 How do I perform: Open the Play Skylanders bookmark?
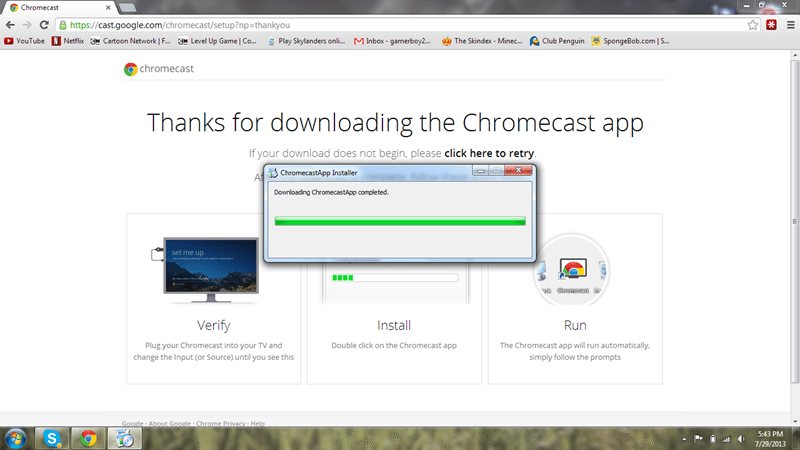point(306,41)
